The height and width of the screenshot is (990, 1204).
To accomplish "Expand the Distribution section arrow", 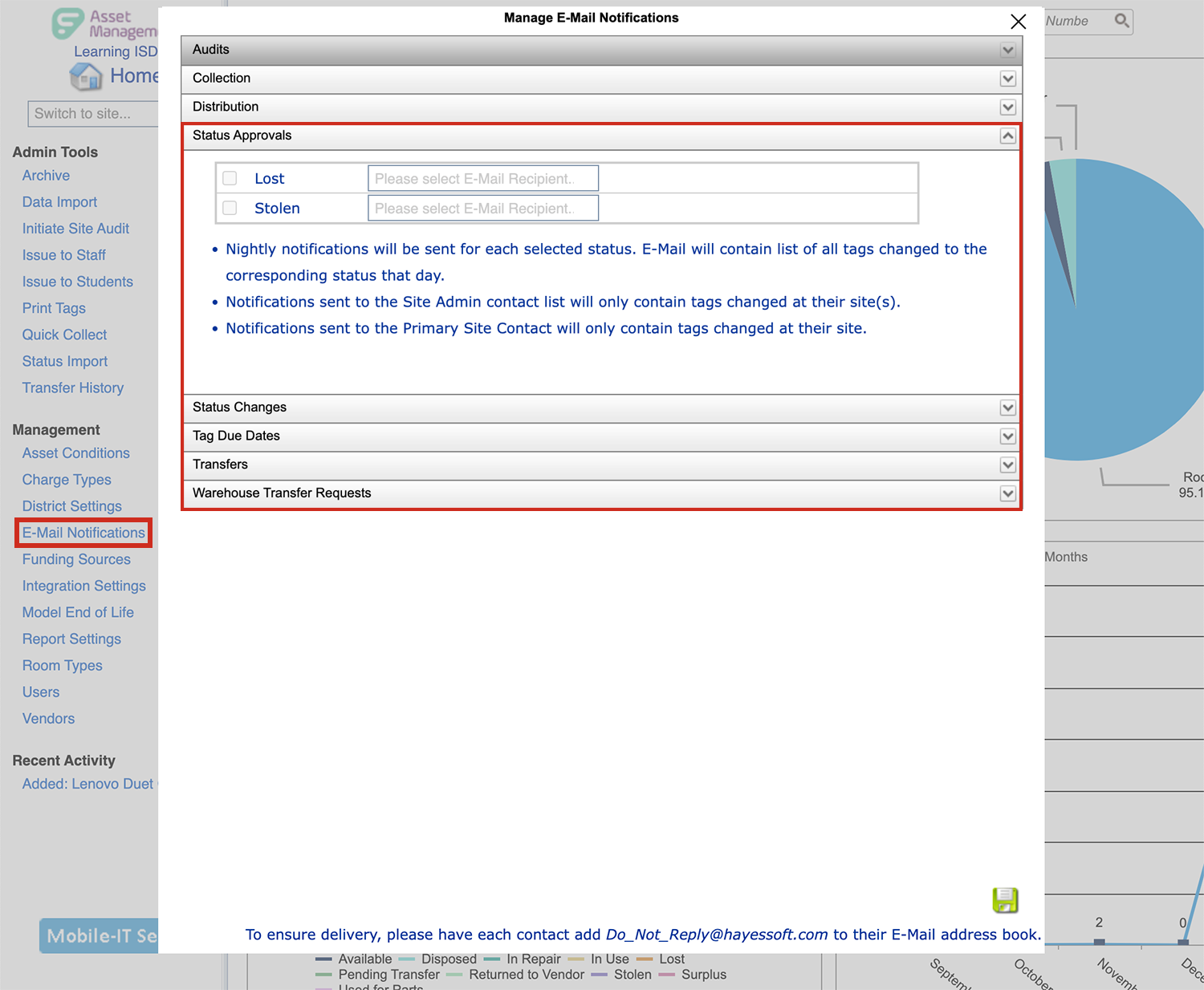I will 1008,108.
